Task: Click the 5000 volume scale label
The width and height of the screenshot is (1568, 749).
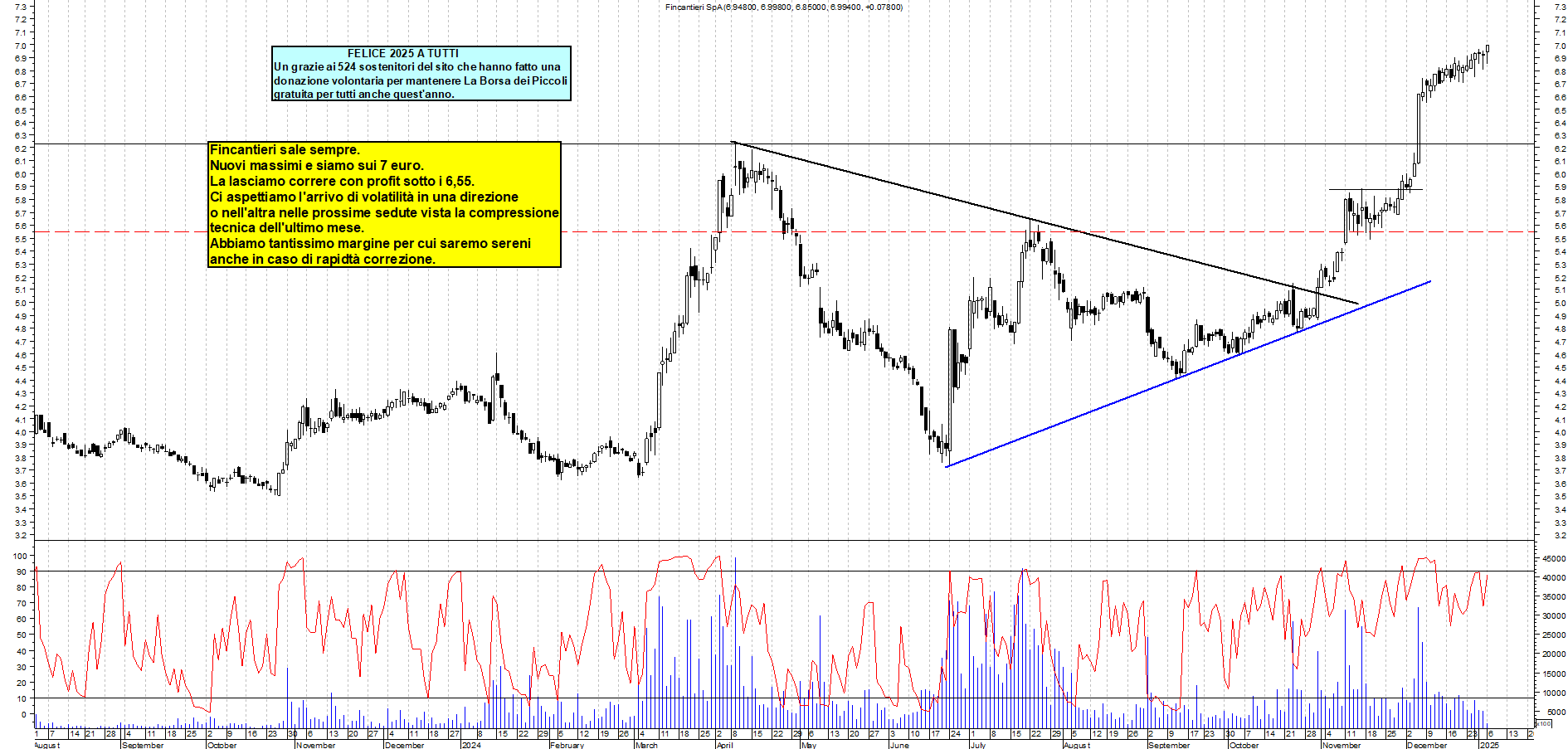Action: pos(1556,712)
